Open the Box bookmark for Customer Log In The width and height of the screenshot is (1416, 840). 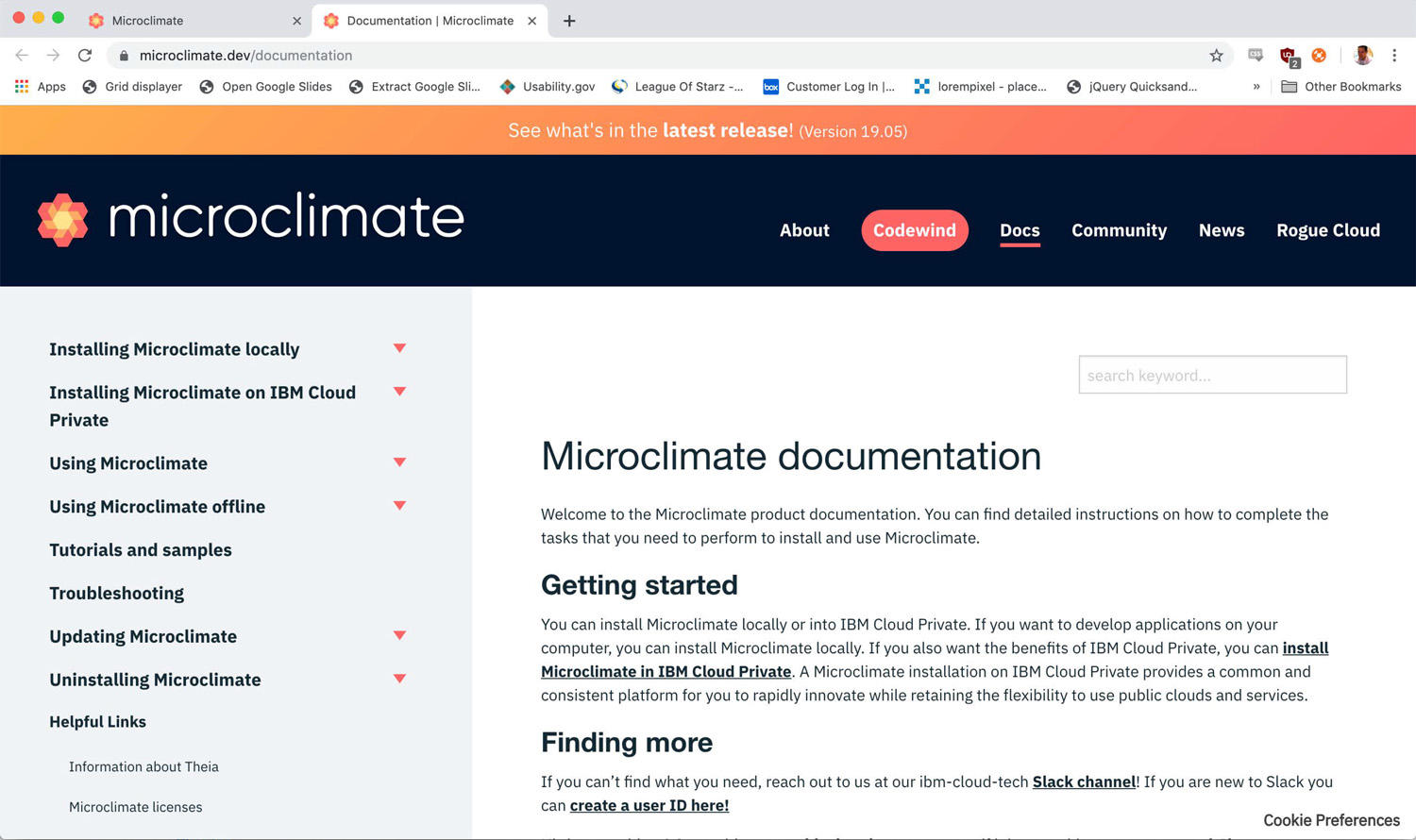coord(829,87)
